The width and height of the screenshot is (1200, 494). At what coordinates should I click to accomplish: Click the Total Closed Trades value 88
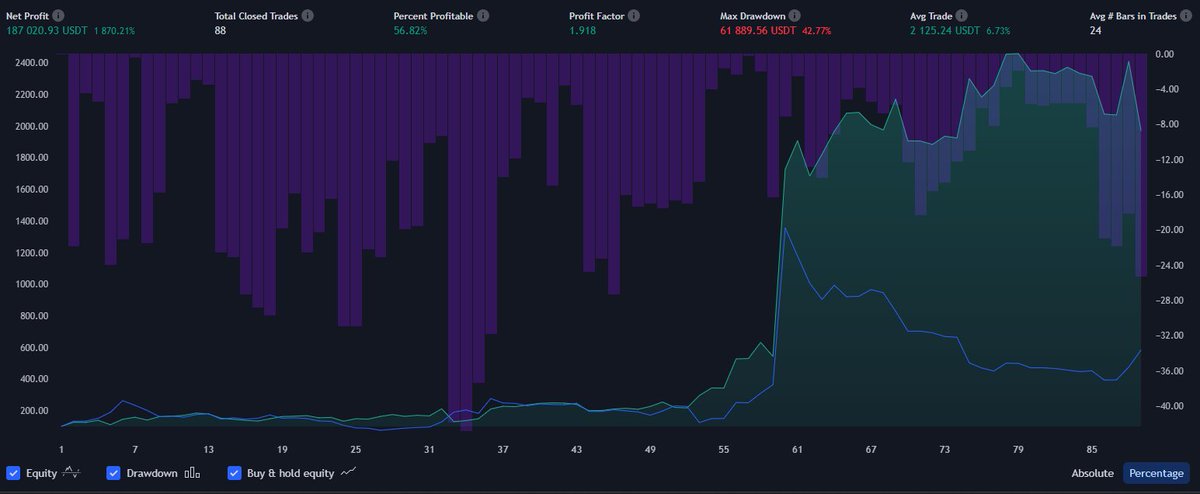click(221, 32)
